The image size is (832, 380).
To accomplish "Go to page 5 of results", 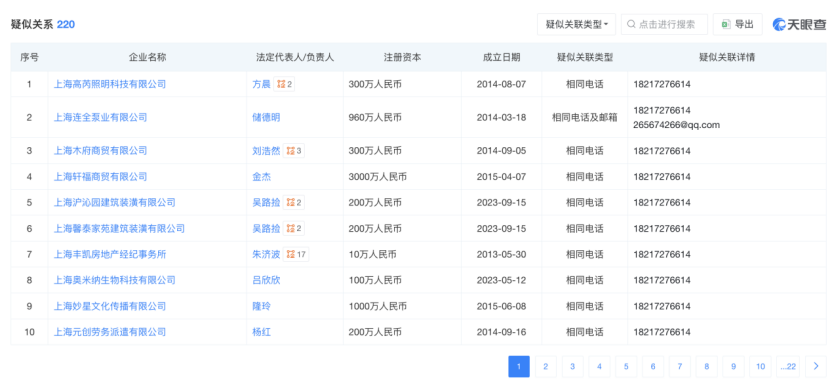I will (626, 366).
